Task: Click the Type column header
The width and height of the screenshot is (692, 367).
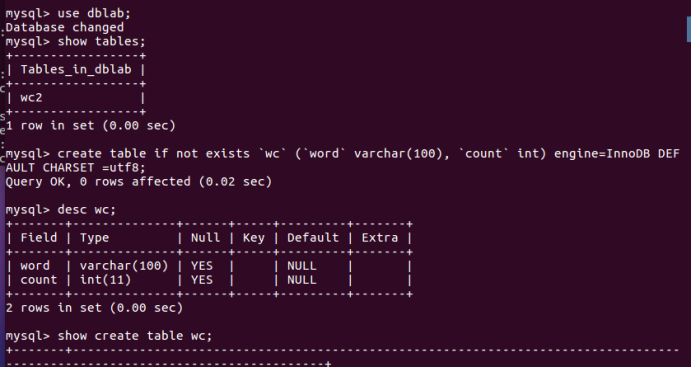Action: click(94, 238)
